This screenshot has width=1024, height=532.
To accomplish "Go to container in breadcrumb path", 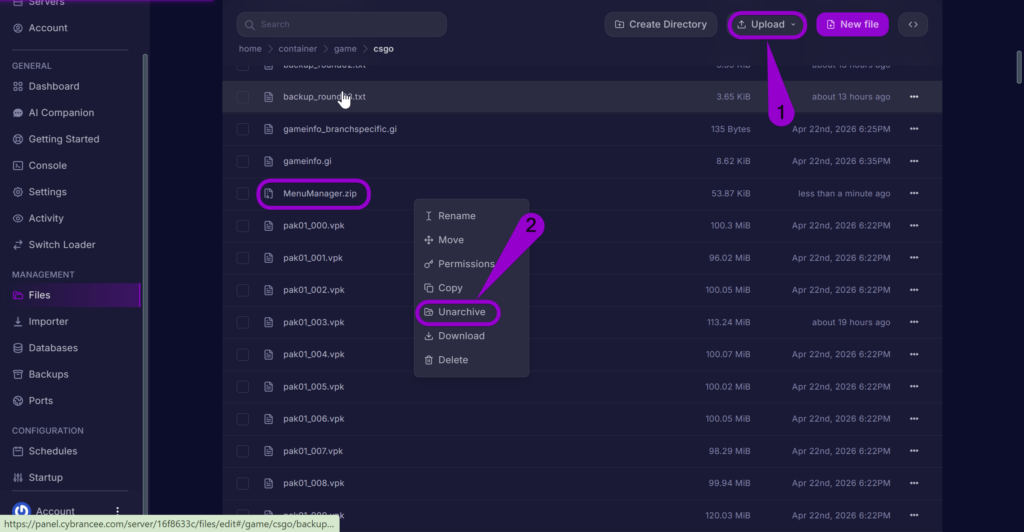I will (297, 49).
